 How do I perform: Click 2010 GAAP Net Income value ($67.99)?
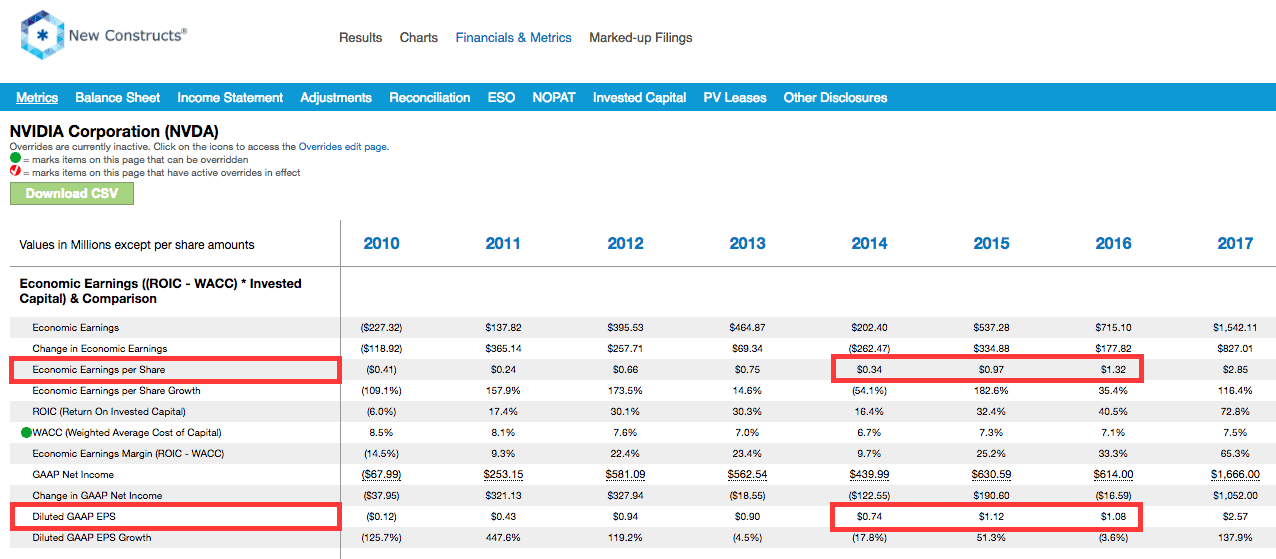point(381,475)
